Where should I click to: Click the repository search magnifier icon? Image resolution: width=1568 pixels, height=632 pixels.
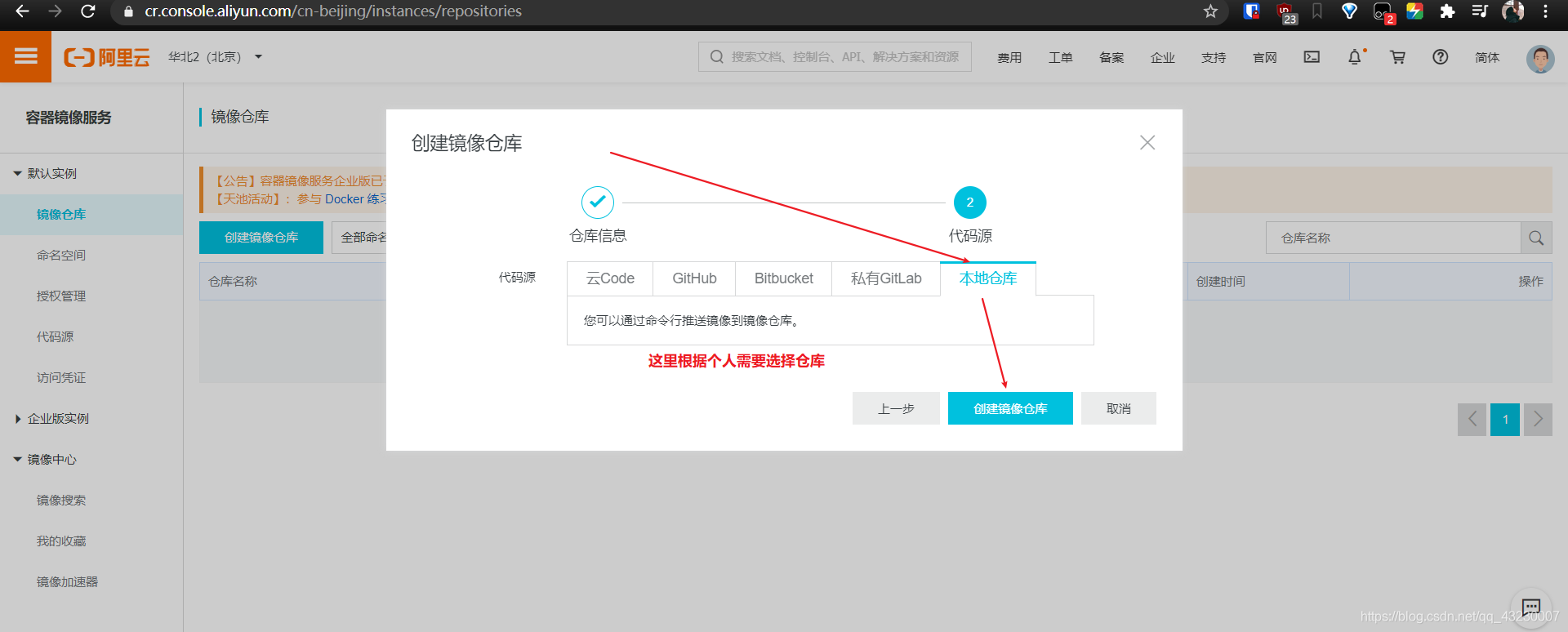pyautogui.click(x=1536, y=238)
